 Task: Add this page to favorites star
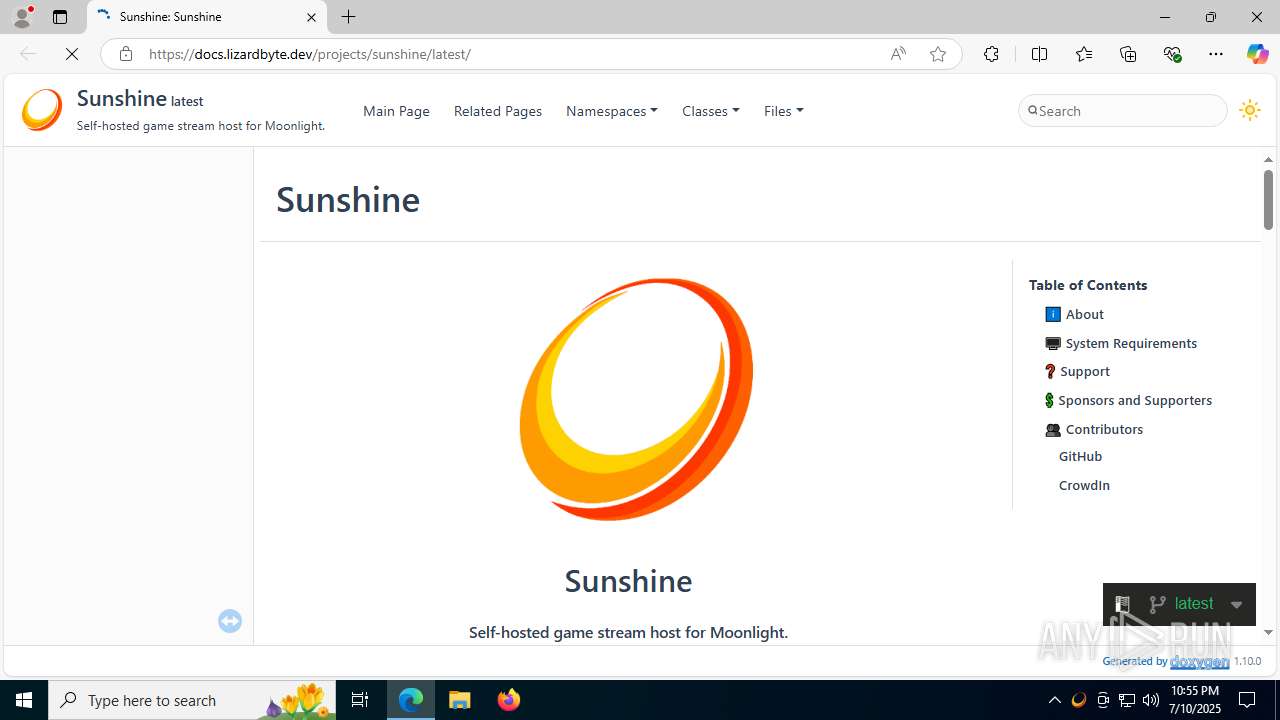tap(937, 54)
